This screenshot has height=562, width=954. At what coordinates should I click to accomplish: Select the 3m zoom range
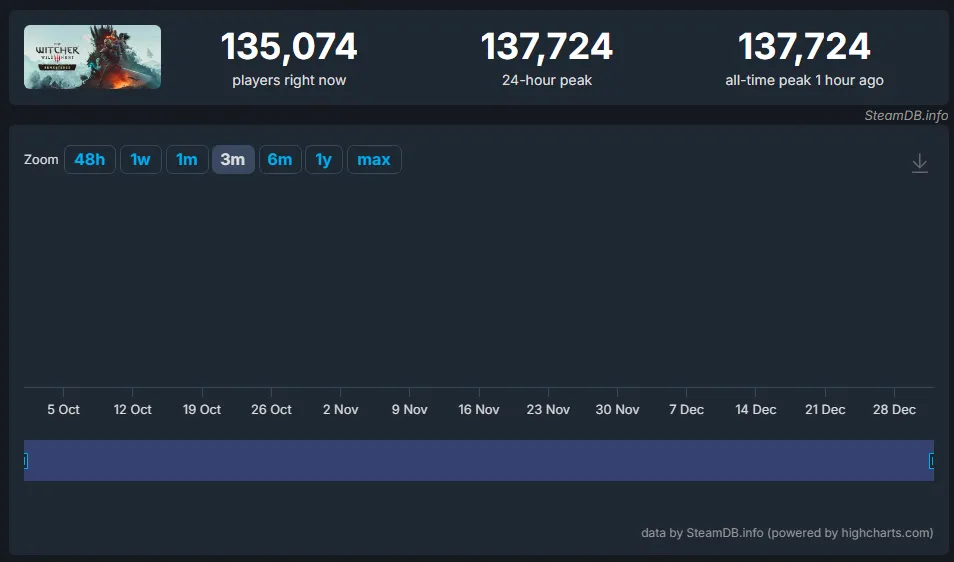pyautogui.click(x=233, y=159)
